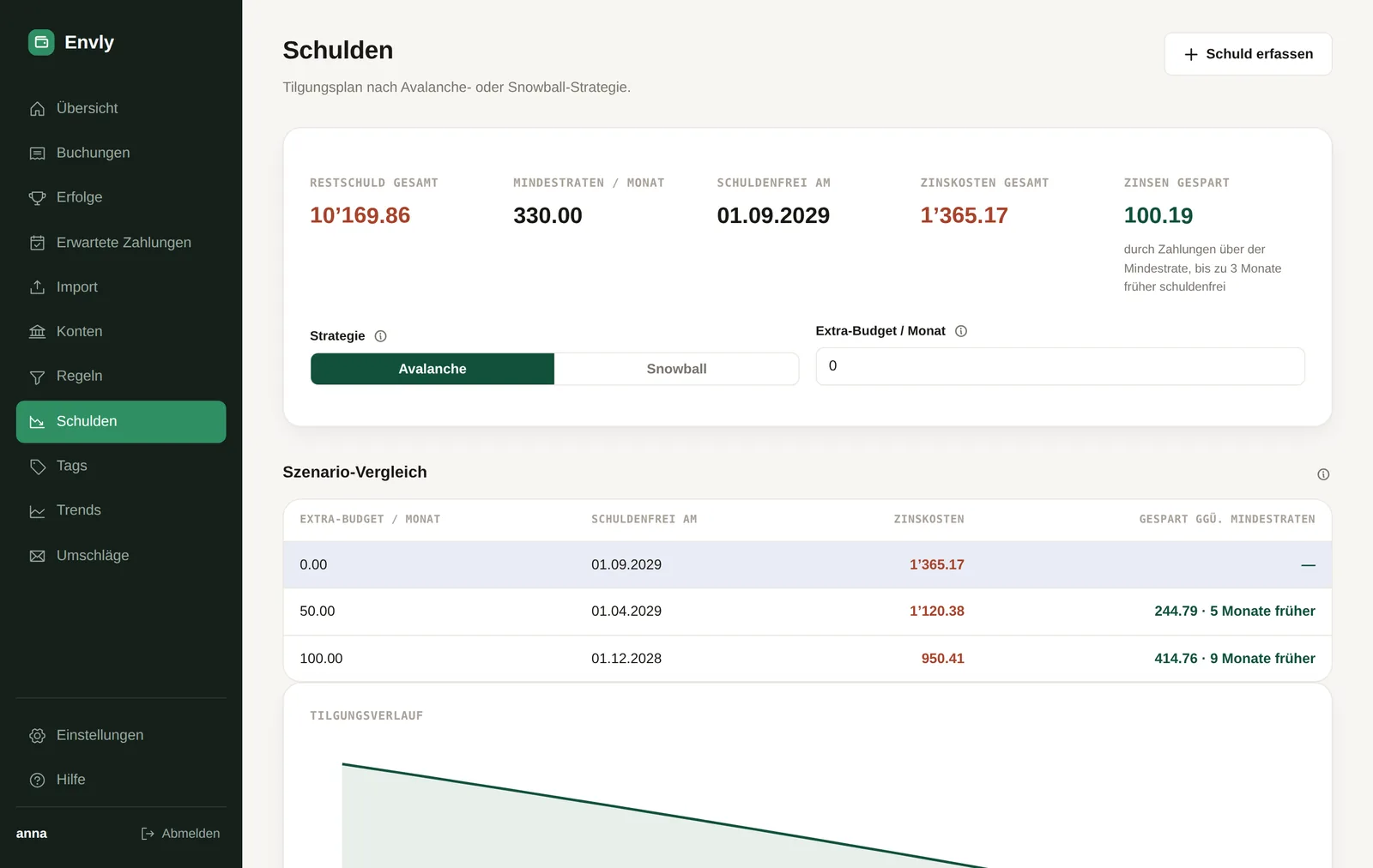Click the bank icon beside Konten
Viewport: 1373px width, 868px height.
(37, 332)
